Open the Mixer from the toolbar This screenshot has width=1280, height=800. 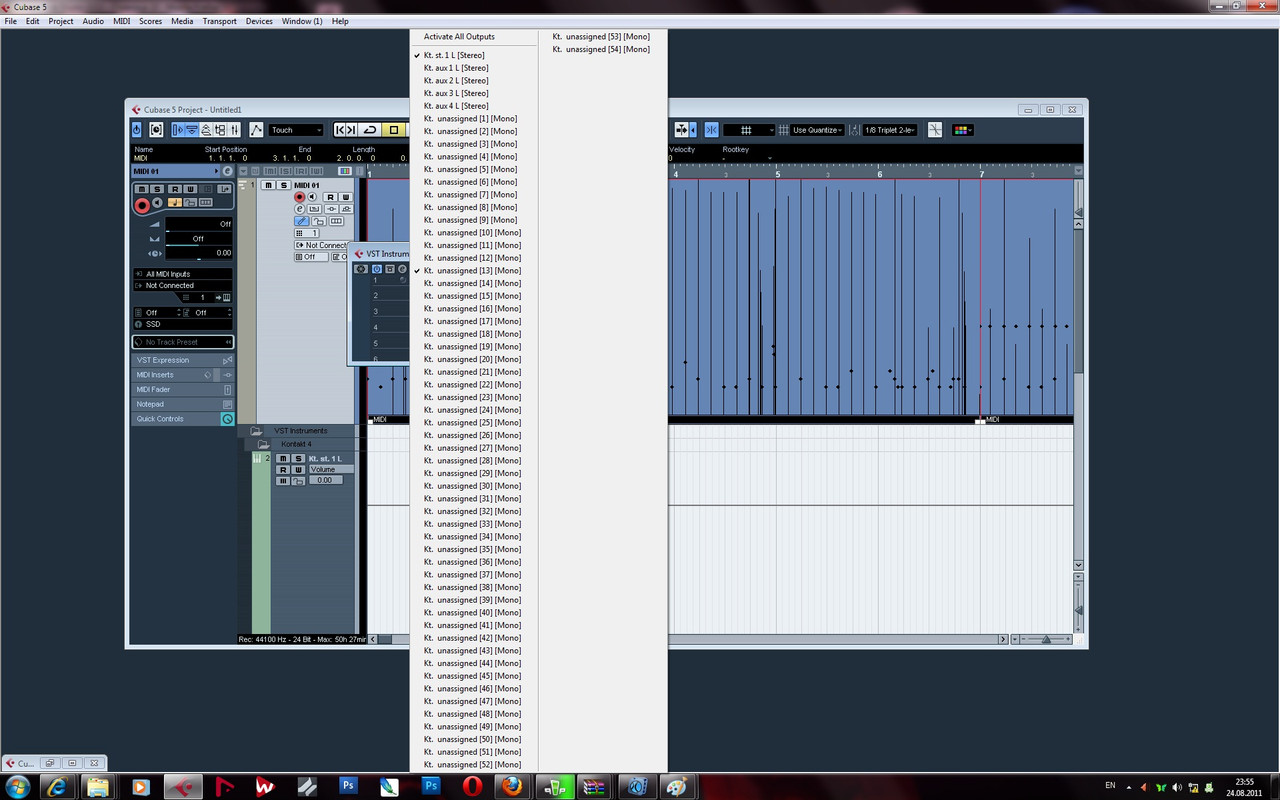pos(234,130)
